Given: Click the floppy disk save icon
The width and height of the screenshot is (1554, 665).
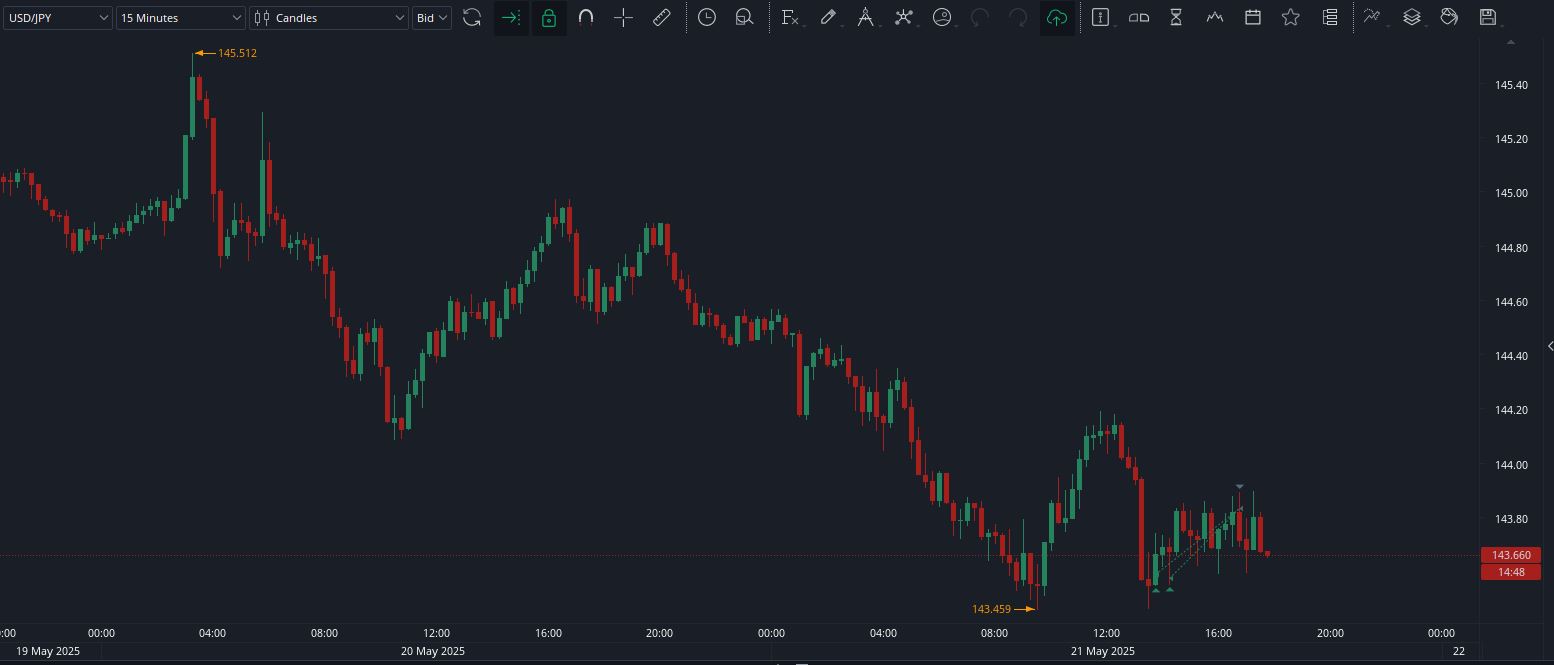Looking at the screenshot, I should tap(1487, 18).
